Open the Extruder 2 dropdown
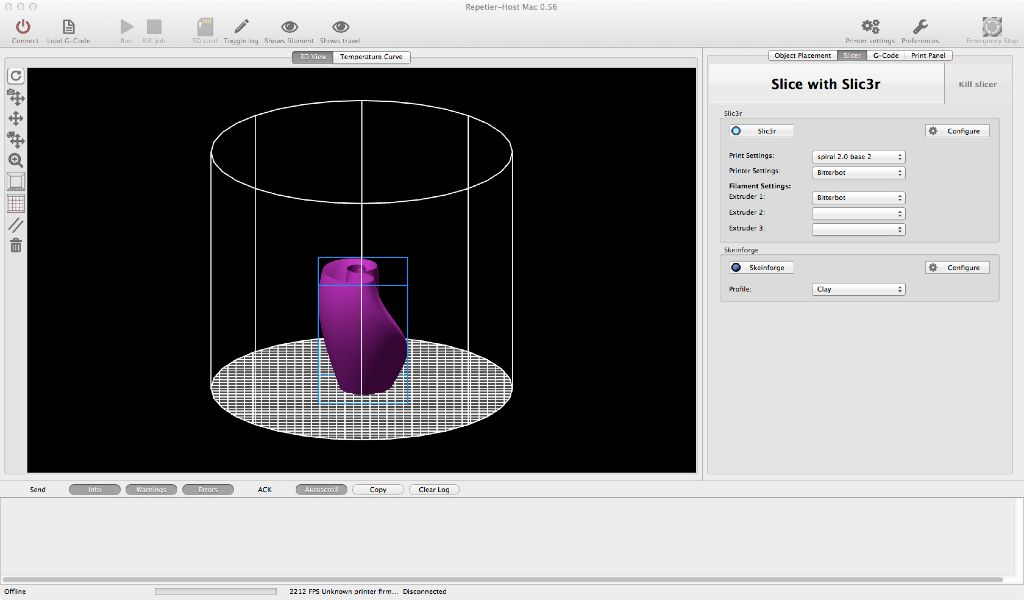The image size is (1024, 600). (x=858, y=213)
